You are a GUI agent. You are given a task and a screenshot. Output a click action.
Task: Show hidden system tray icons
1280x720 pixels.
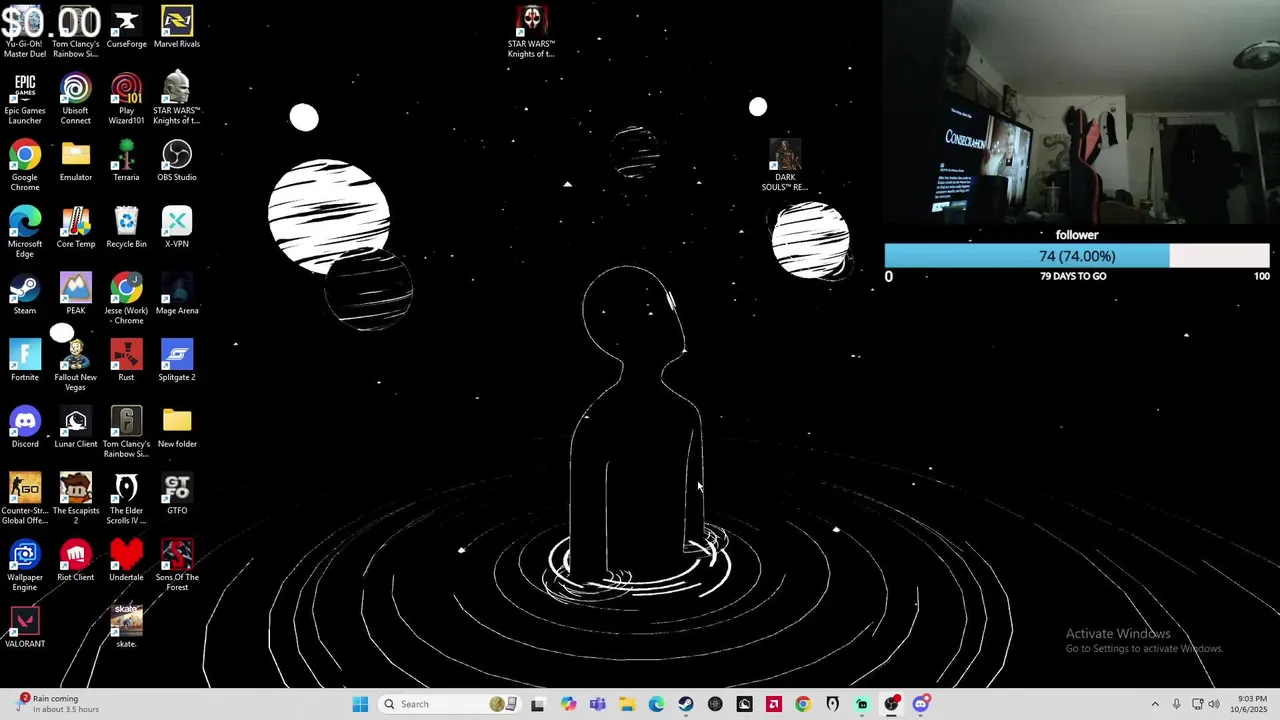click(1155, 704)
